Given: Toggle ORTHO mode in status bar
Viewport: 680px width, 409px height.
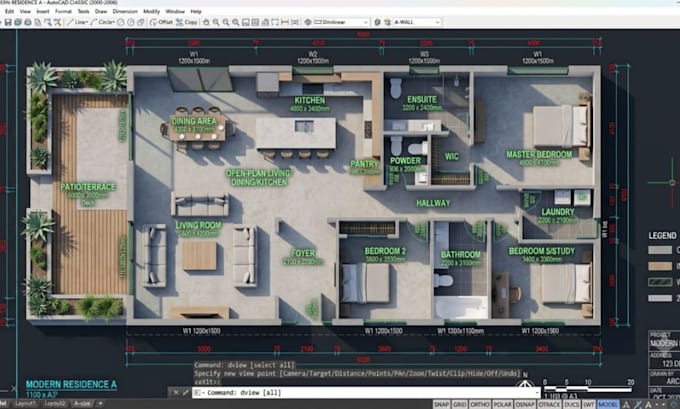Looking at the screenshot, I should (x=480, y=404).
